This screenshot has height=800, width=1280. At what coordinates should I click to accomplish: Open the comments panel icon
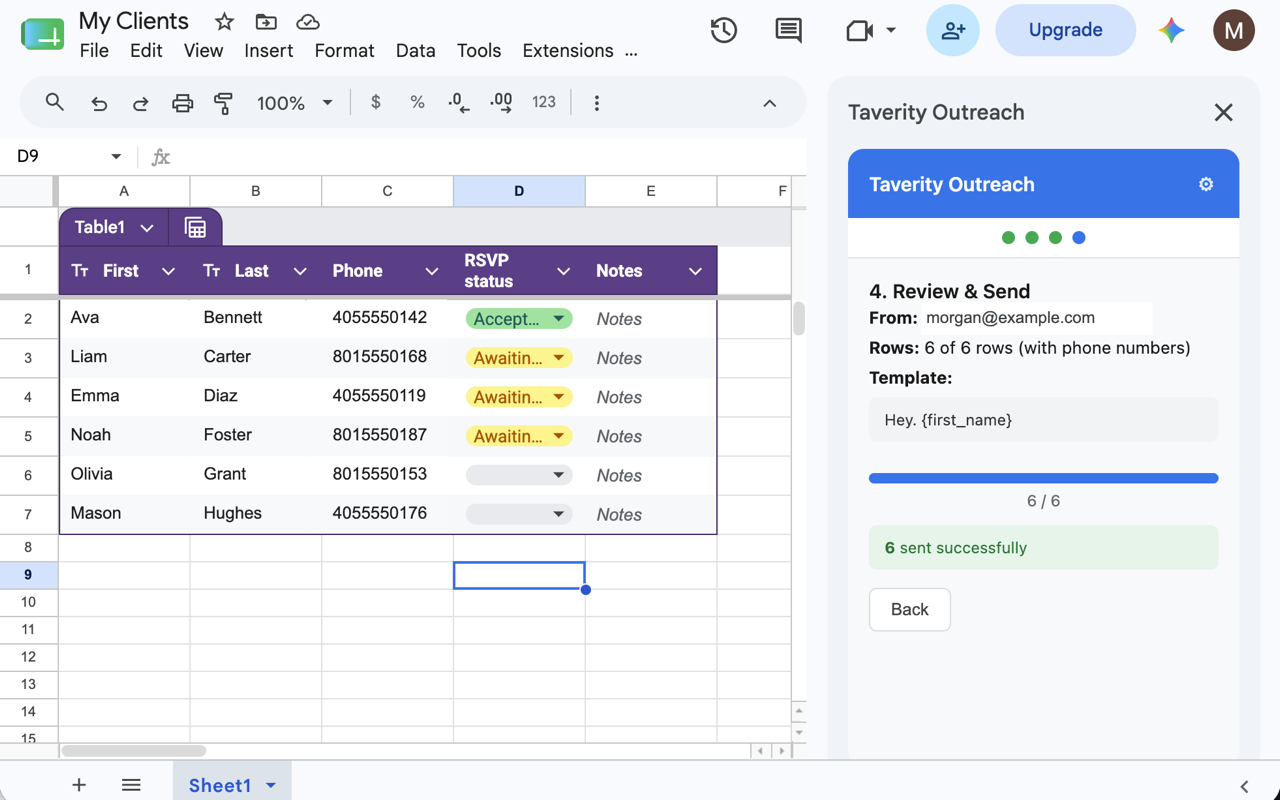pyautogui.click(x=789, y=30)
